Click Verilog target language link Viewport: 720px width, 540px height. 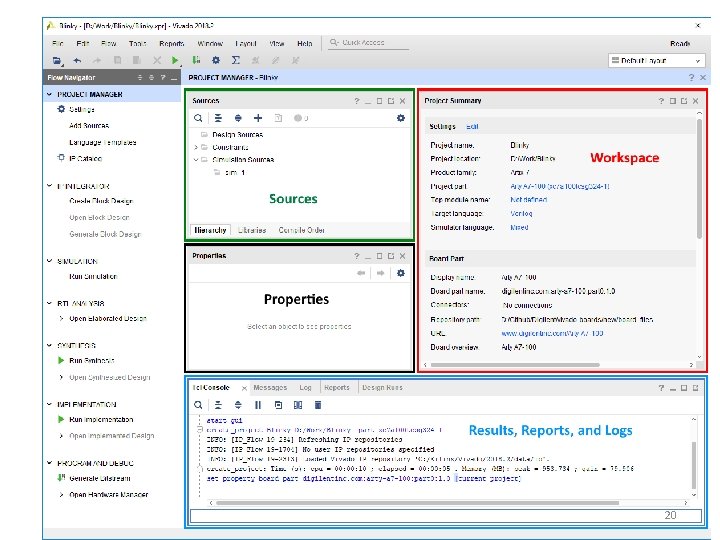[x=521, y=214]
